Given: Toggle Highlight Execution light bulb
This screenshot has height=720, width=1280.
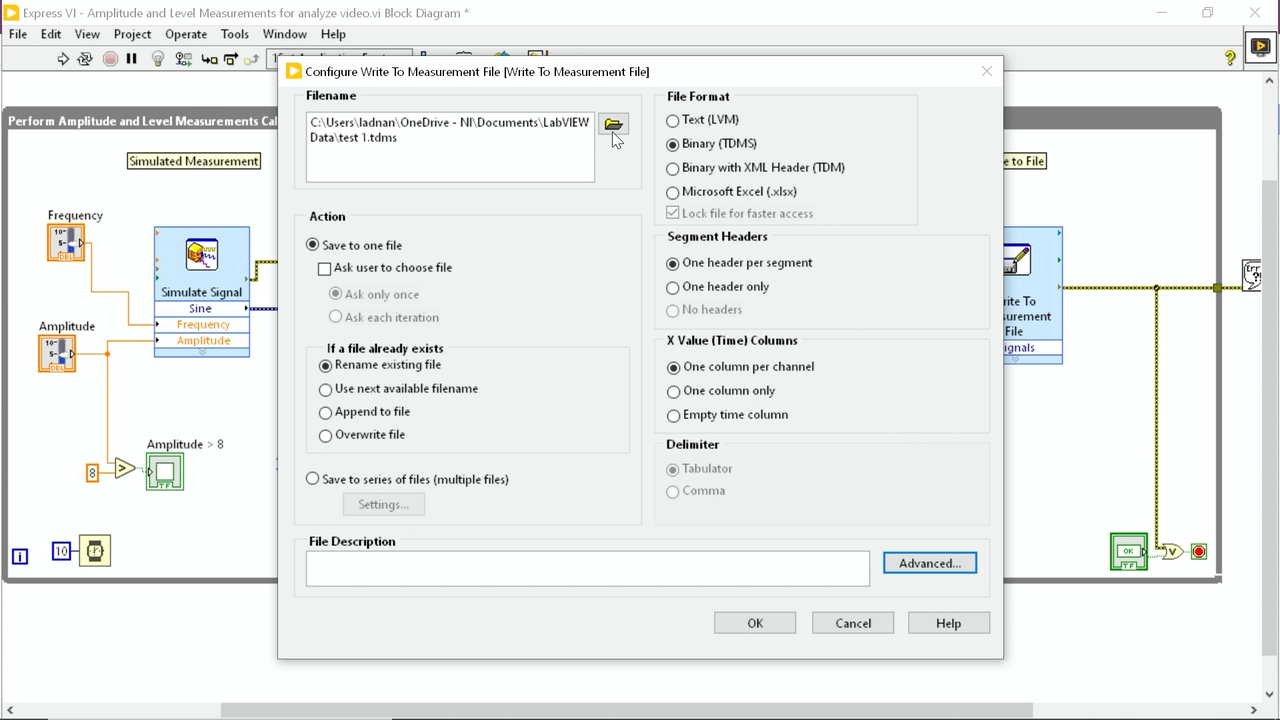Looking at the screenshot, I should click(x=158, y=59).
